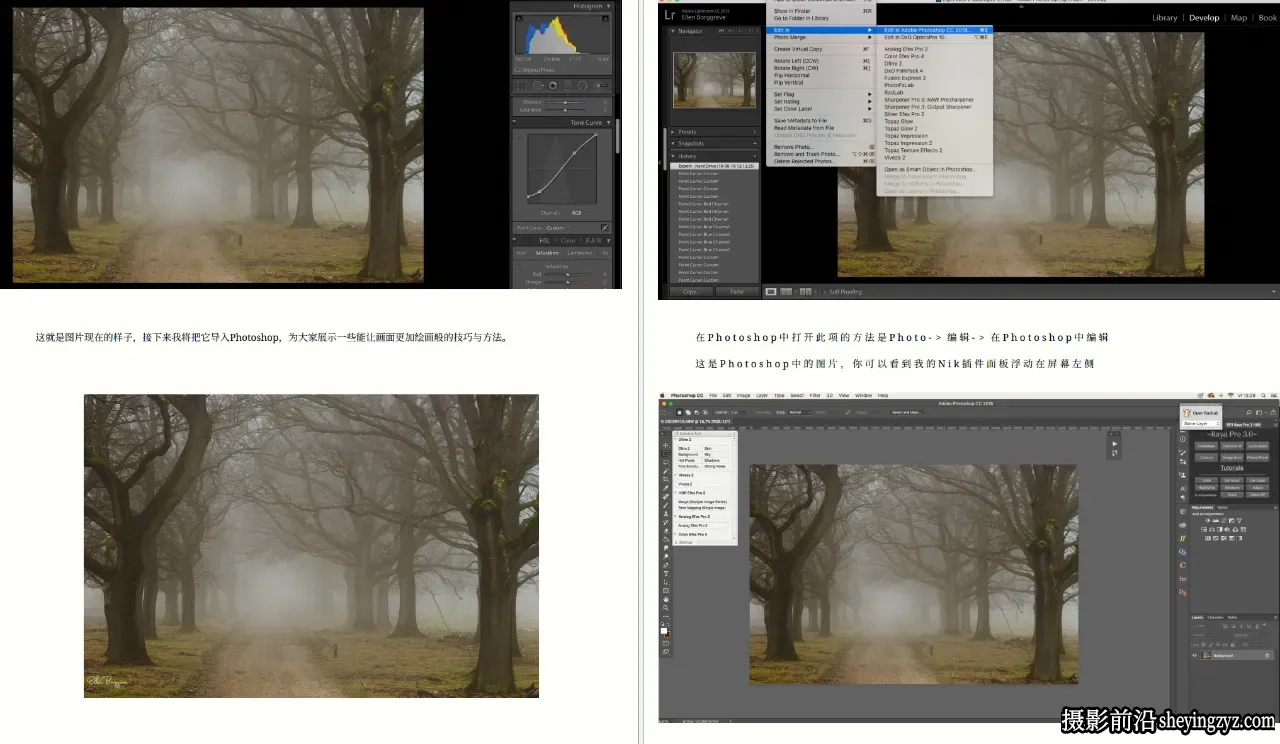Open the Same Layer dropdown in Raya Pro
1280x744 pixels.
1202,423
